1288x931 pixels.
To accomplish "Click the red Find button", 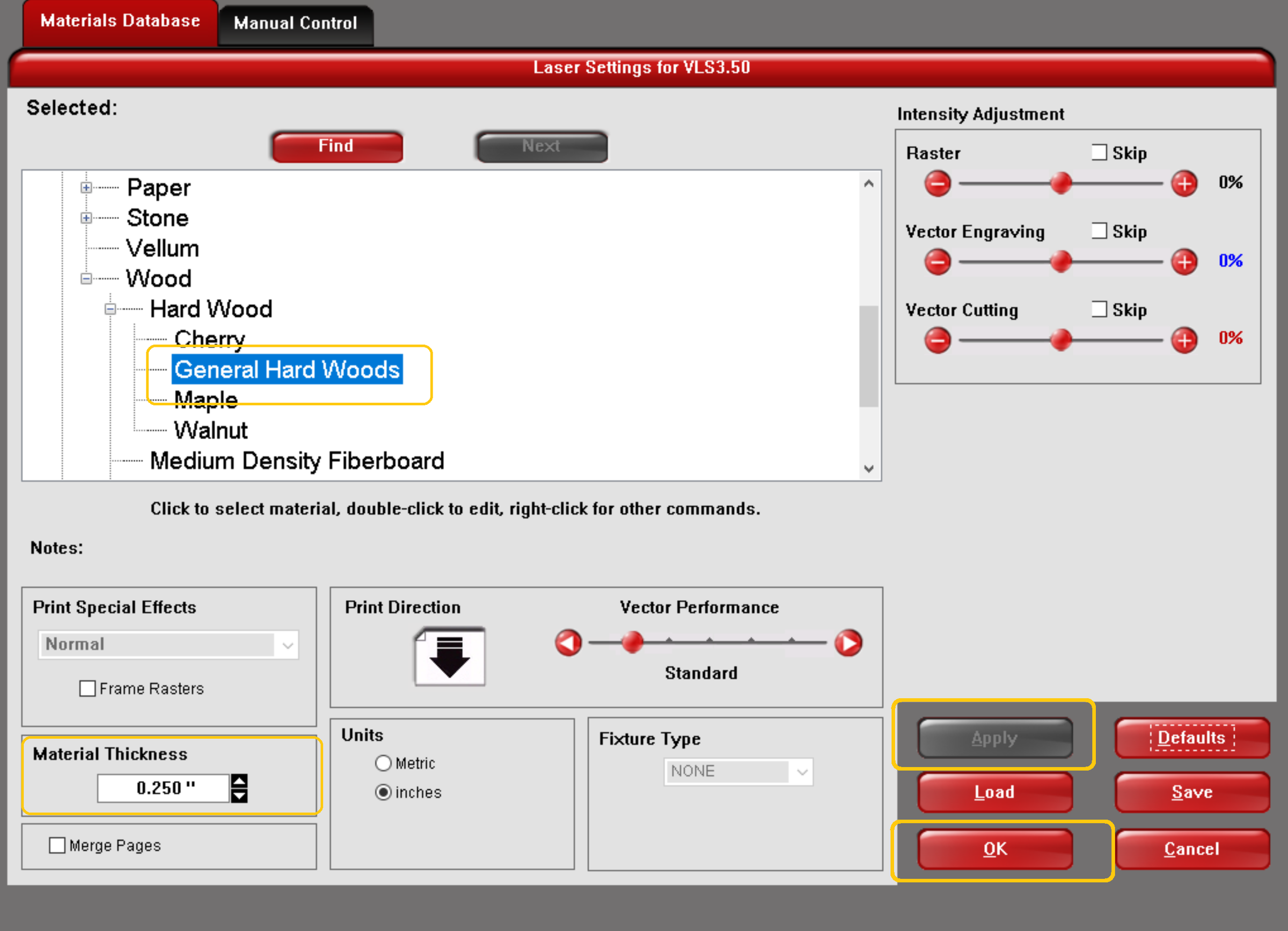I will (x=338, y=147).
